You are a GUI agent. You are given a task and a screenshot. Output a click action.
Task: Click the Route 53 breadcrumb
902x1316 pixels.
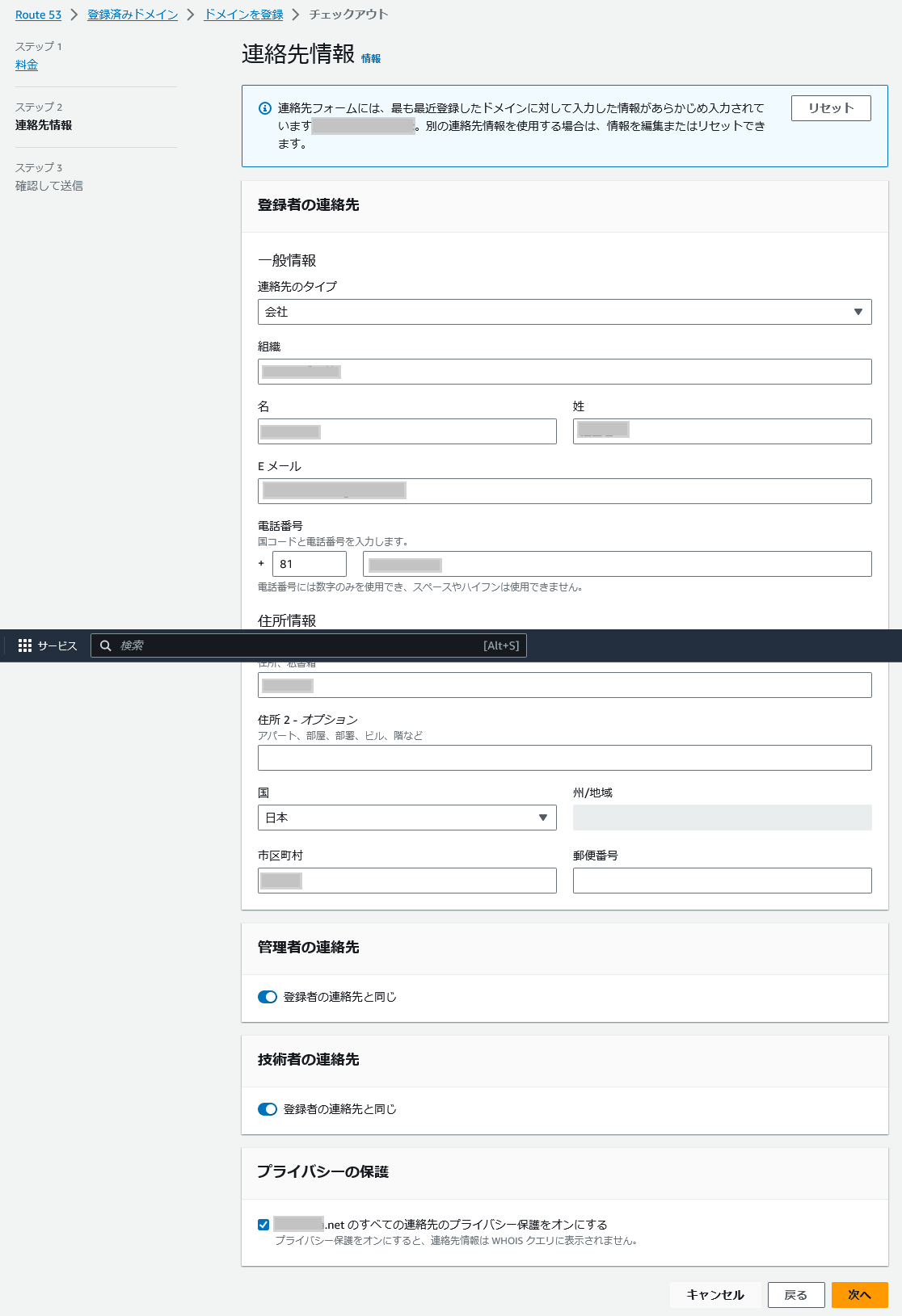(38, 15)
